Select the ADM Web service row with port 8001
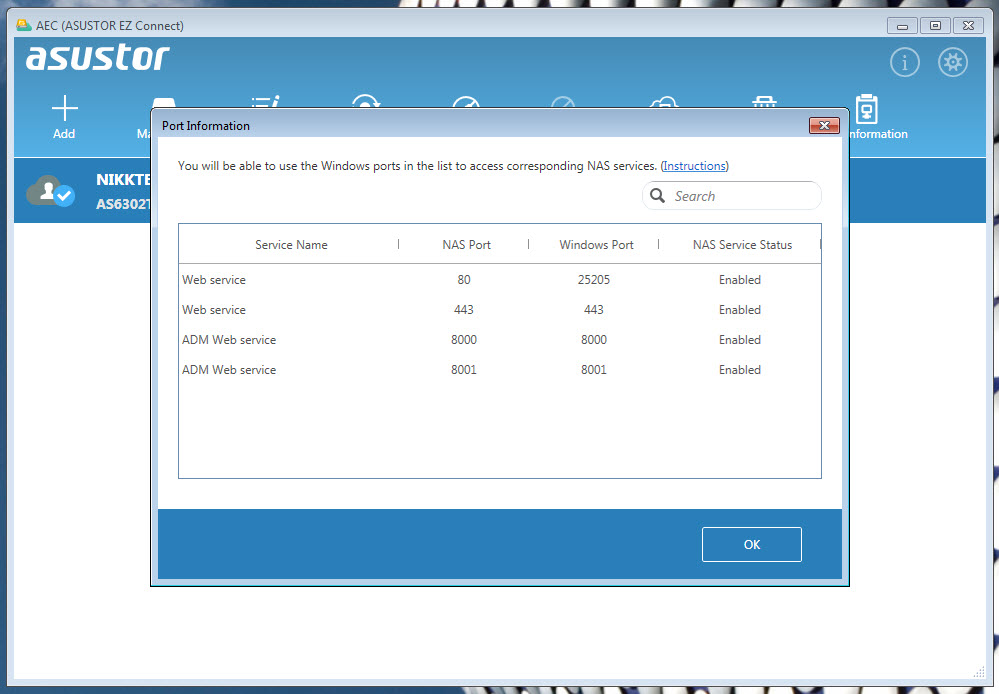 point(500,370)
